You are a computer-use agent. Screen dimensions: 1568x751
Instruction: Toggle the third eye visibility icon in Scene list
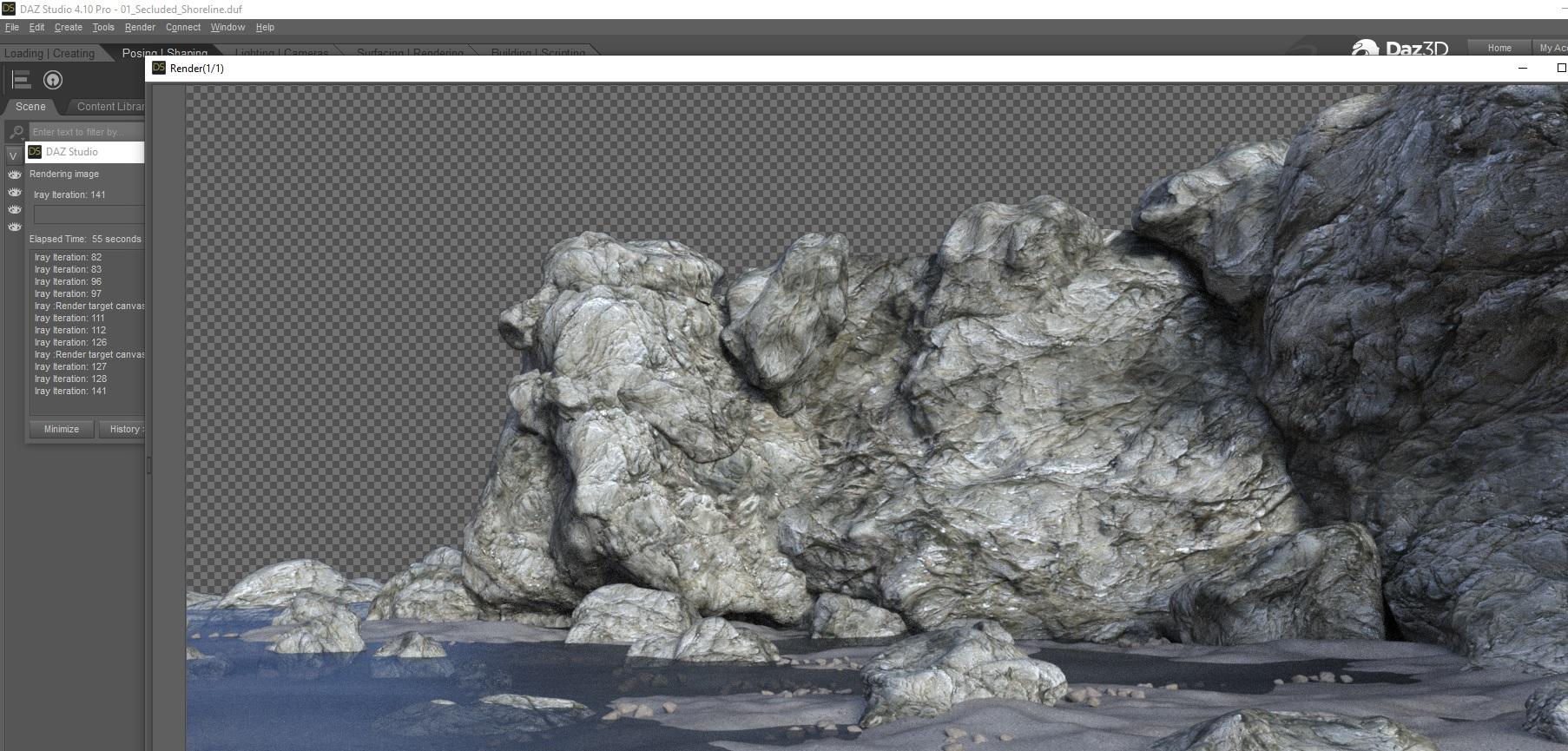point(15,209)
